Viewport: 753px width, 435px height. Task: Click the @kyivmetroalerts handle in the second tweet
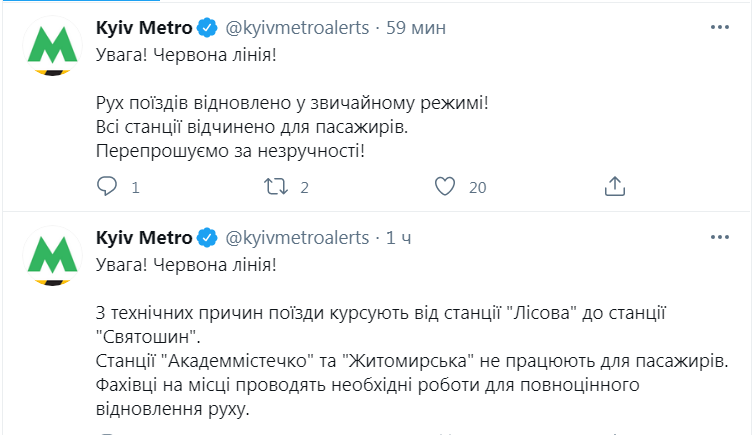(x=297, y=238)
